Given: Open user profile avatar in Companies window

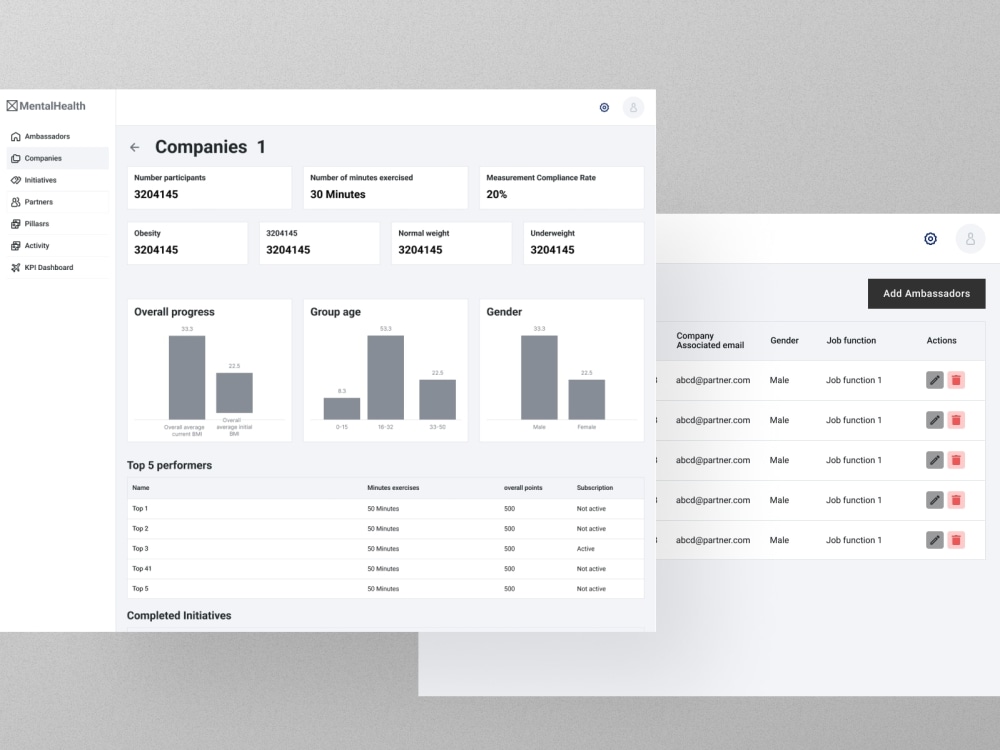Looking at the screenshot, I should [x=633, y=107].
